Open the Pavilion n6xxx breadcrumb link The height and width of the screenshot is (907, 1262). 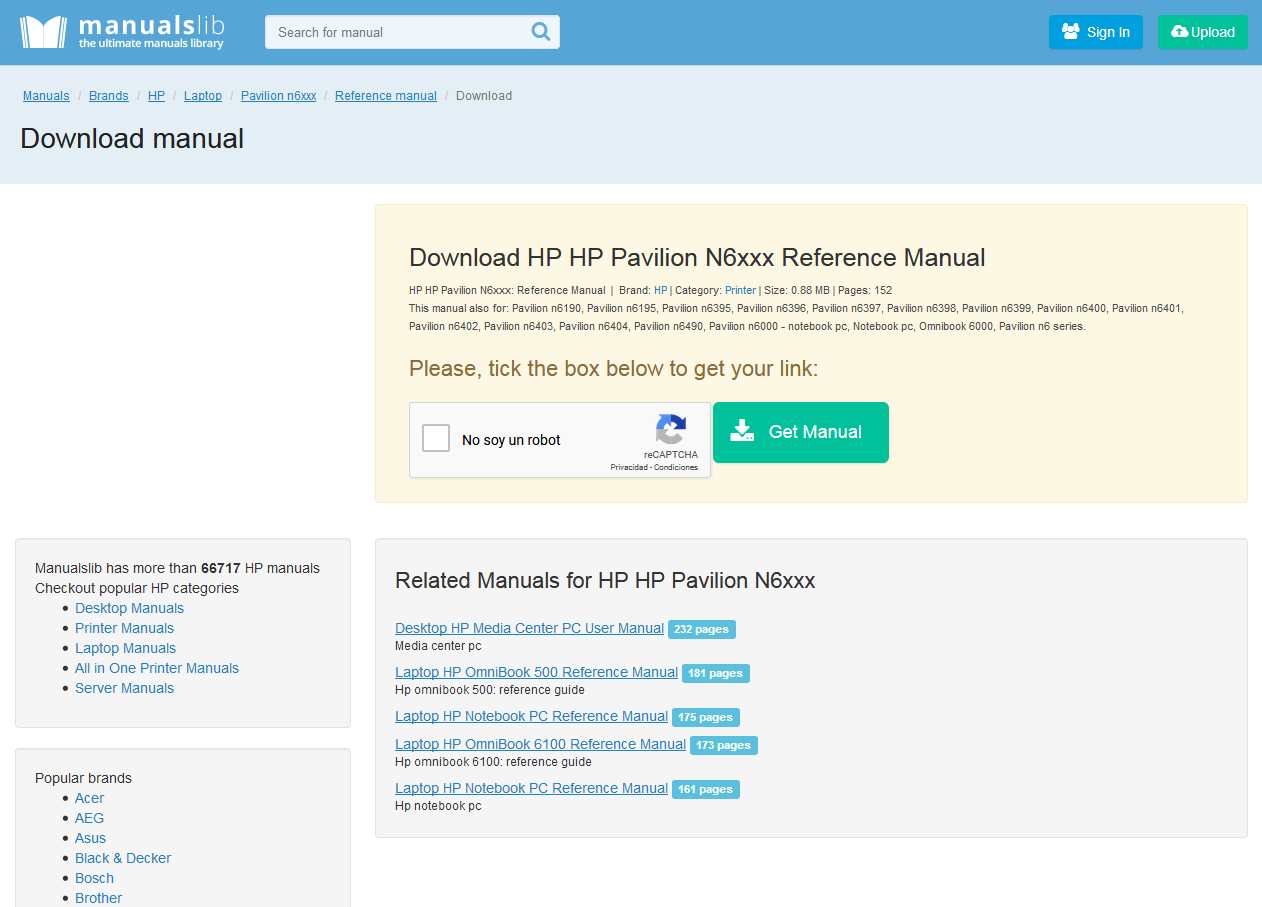[279, 96]
